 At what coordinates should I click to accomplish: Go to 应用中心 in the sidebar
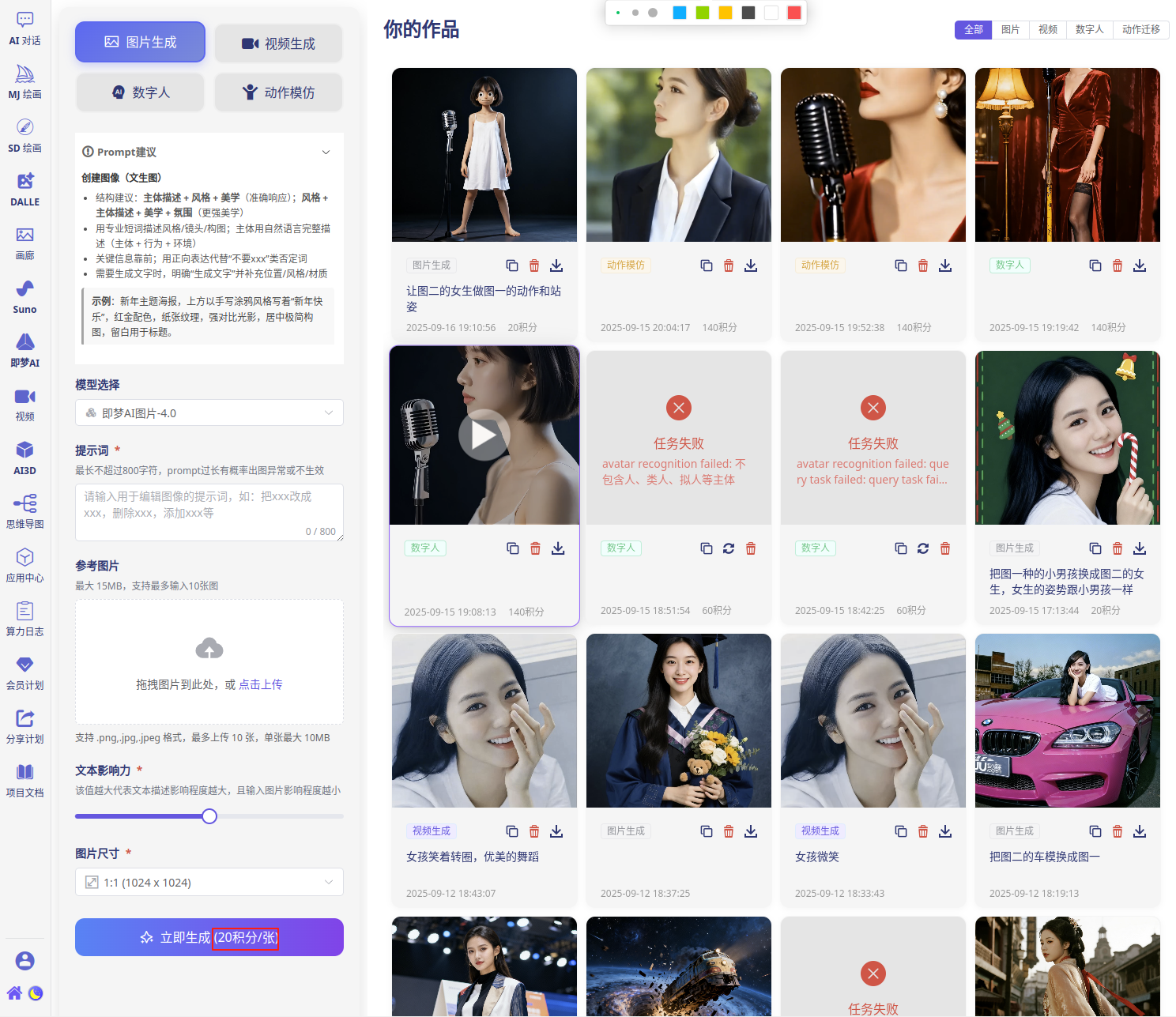tap(25, 566)
